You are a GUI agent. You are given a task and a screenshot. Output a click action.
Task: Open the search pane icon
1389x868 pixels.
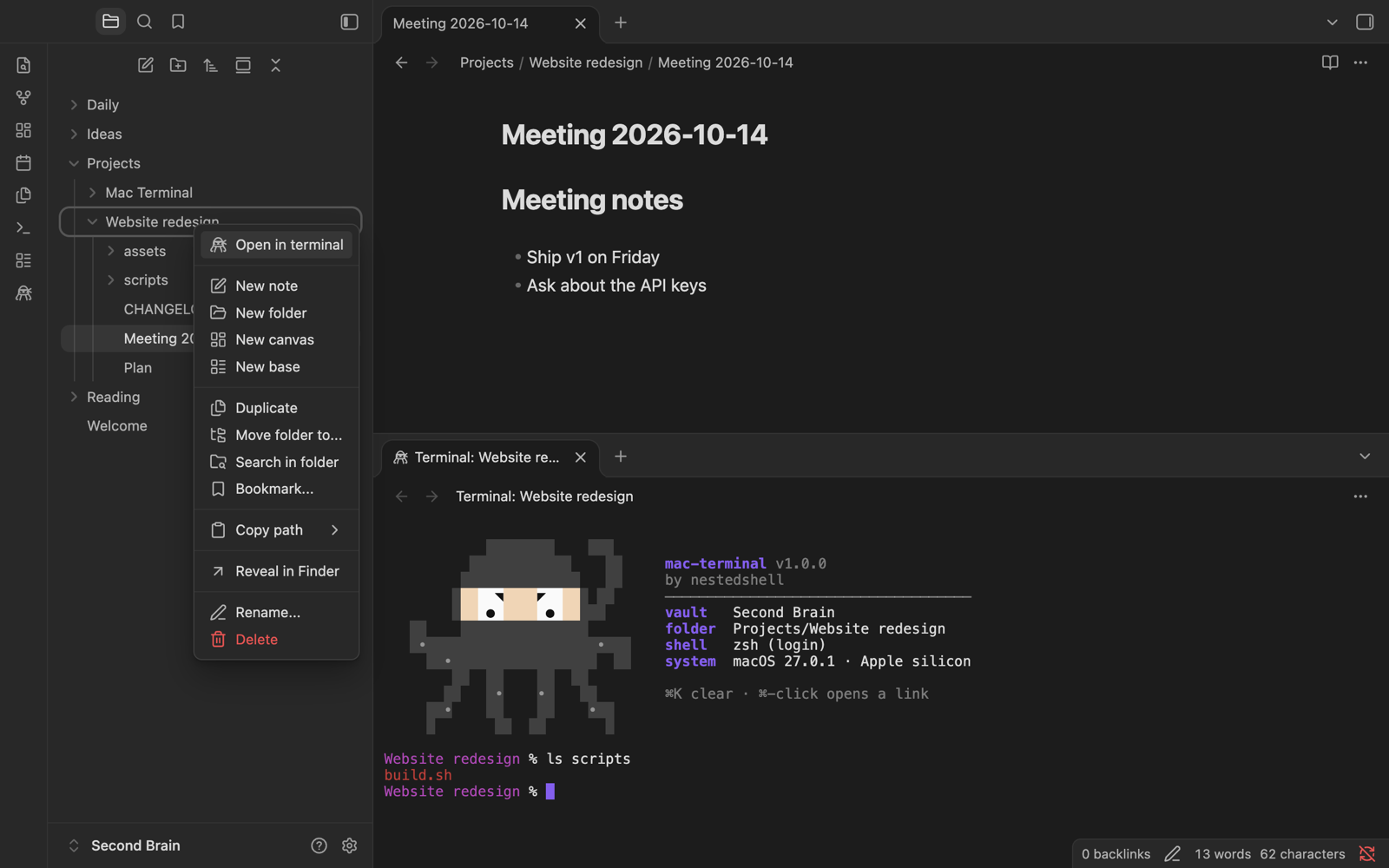click(x=144, y=22)
